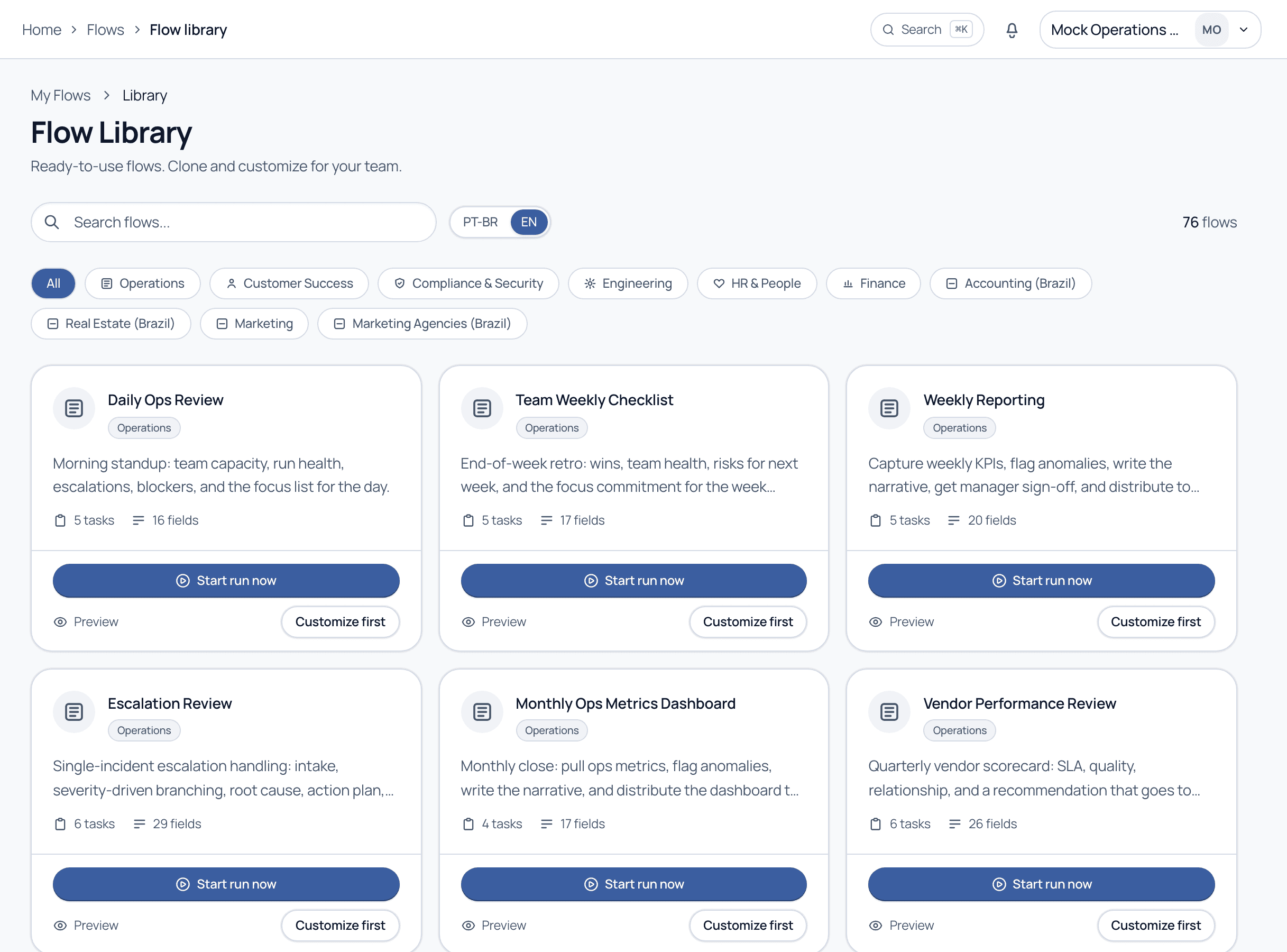
Task: Filter flows by Operations category
Action: 142,283
